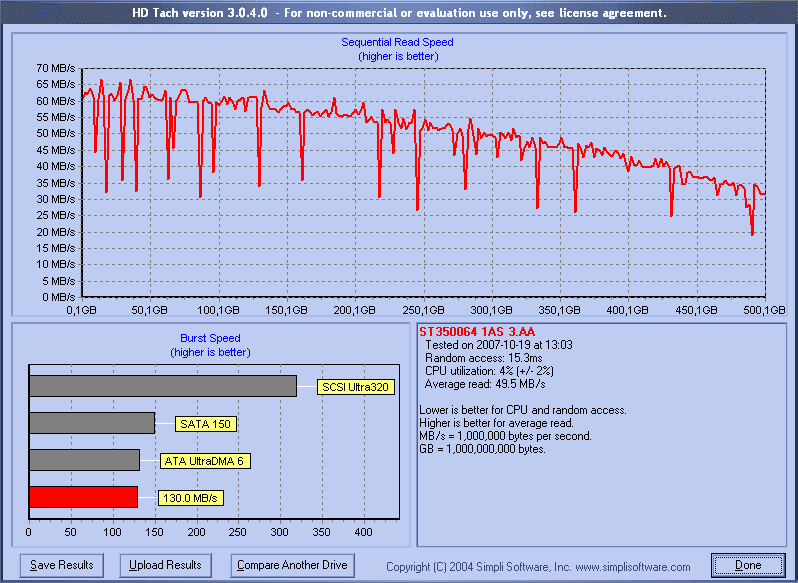The image size is (798, 583).
Task: Click the 400 tick on burst axis
Action: [363, 532]
